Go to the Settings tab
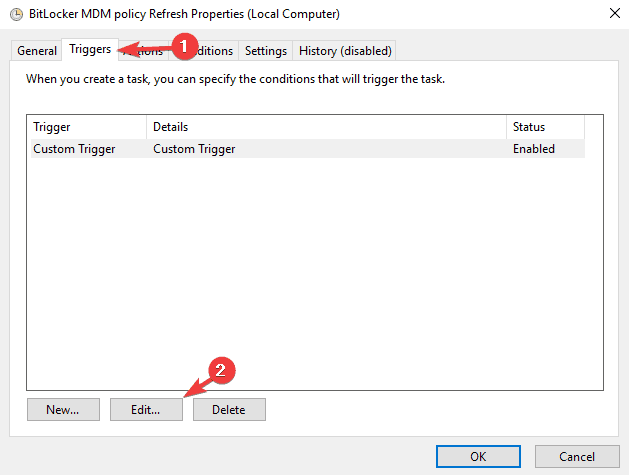The width and height of the screenshot is (629, 475). [x=265, y=51]
